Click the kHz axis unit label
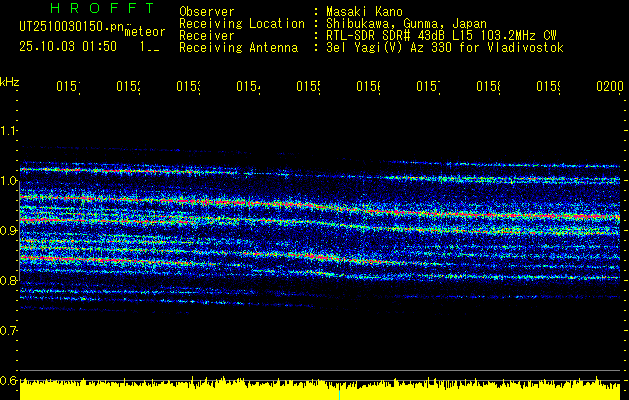629x400 pixels. [10, 82]
